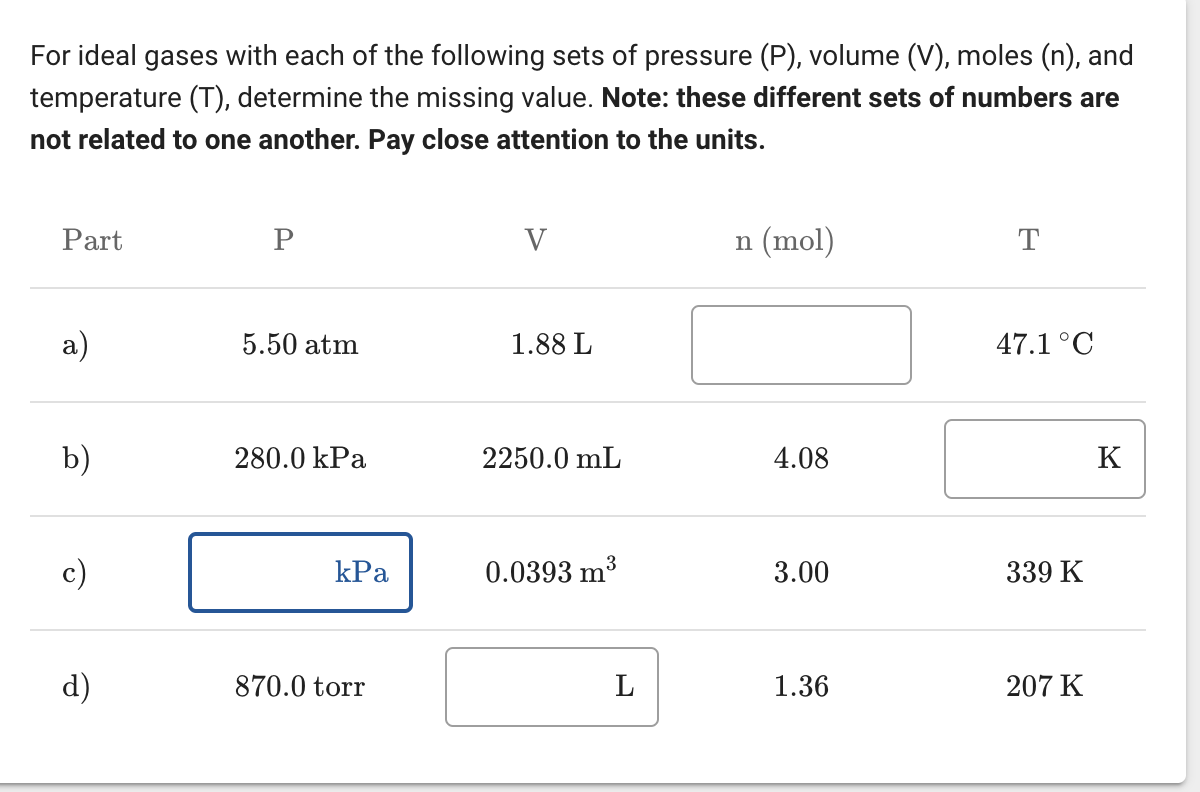Click the value 2250.0 mL
1200x792 pixels.
[552, 459]
